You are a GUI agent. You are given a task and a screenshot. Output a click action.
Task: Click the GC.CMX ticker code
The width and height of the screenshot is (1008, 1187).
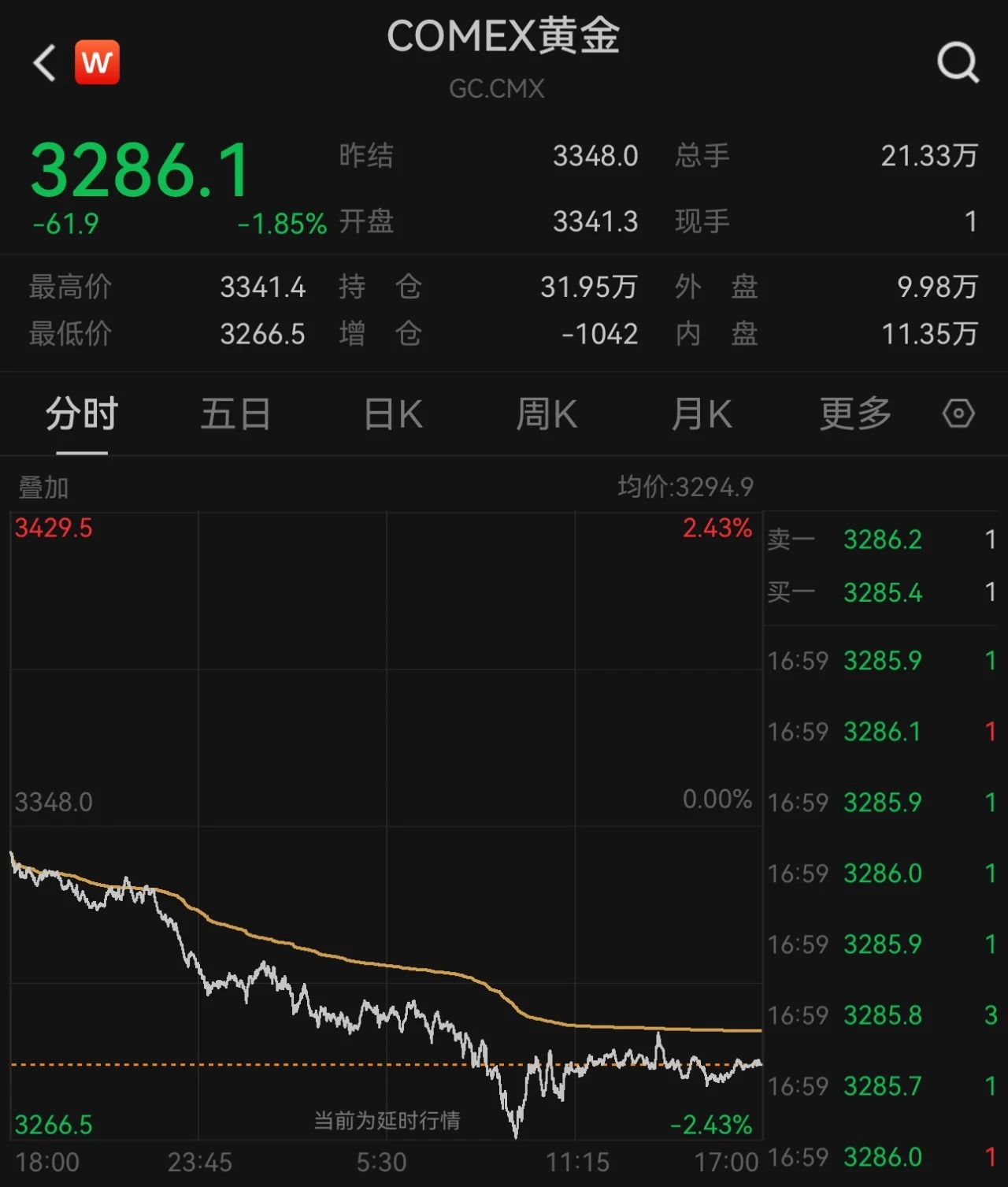point(497,88)
